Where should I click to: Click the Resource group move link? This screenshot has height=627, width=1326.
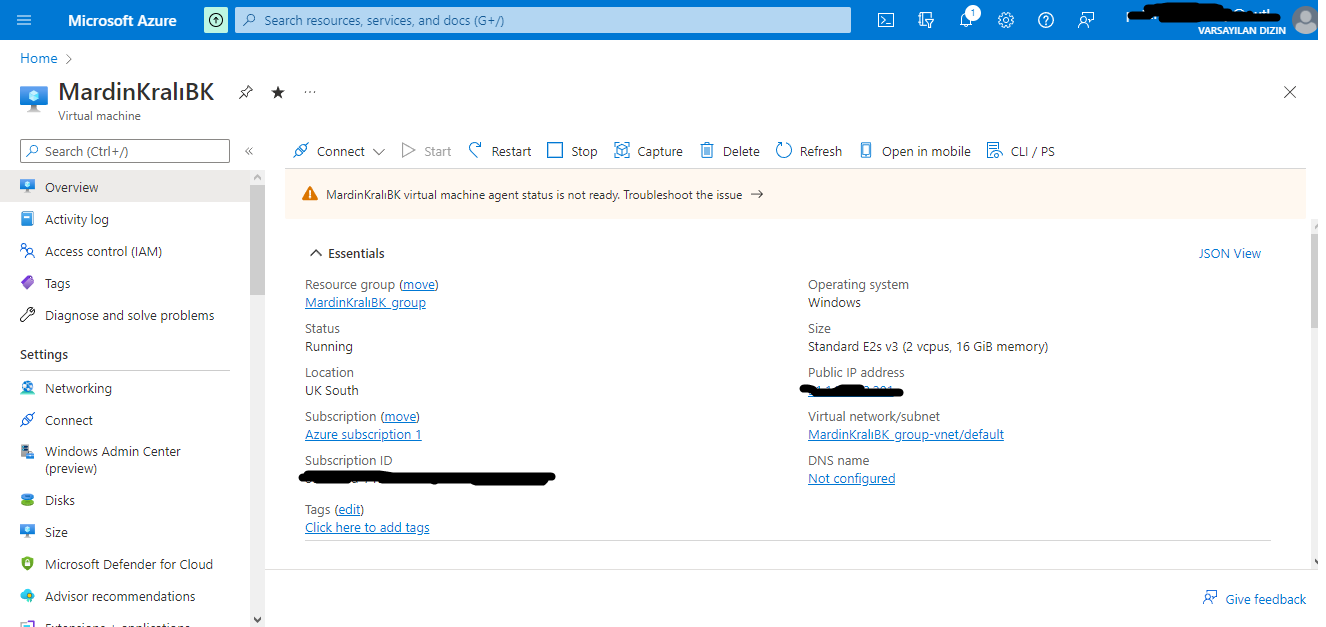pos(419,285)
